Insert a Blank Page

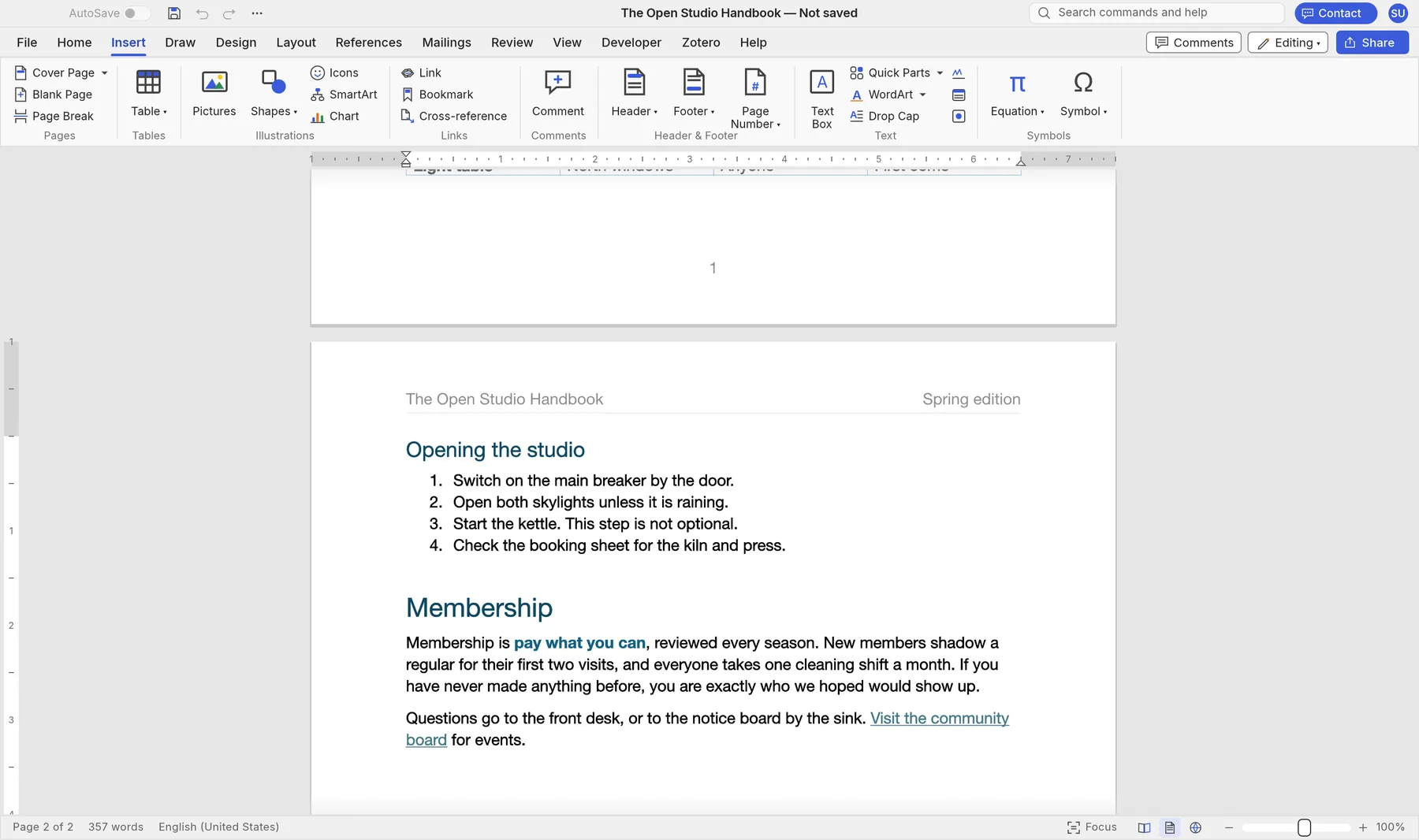(x=54, y=95)
